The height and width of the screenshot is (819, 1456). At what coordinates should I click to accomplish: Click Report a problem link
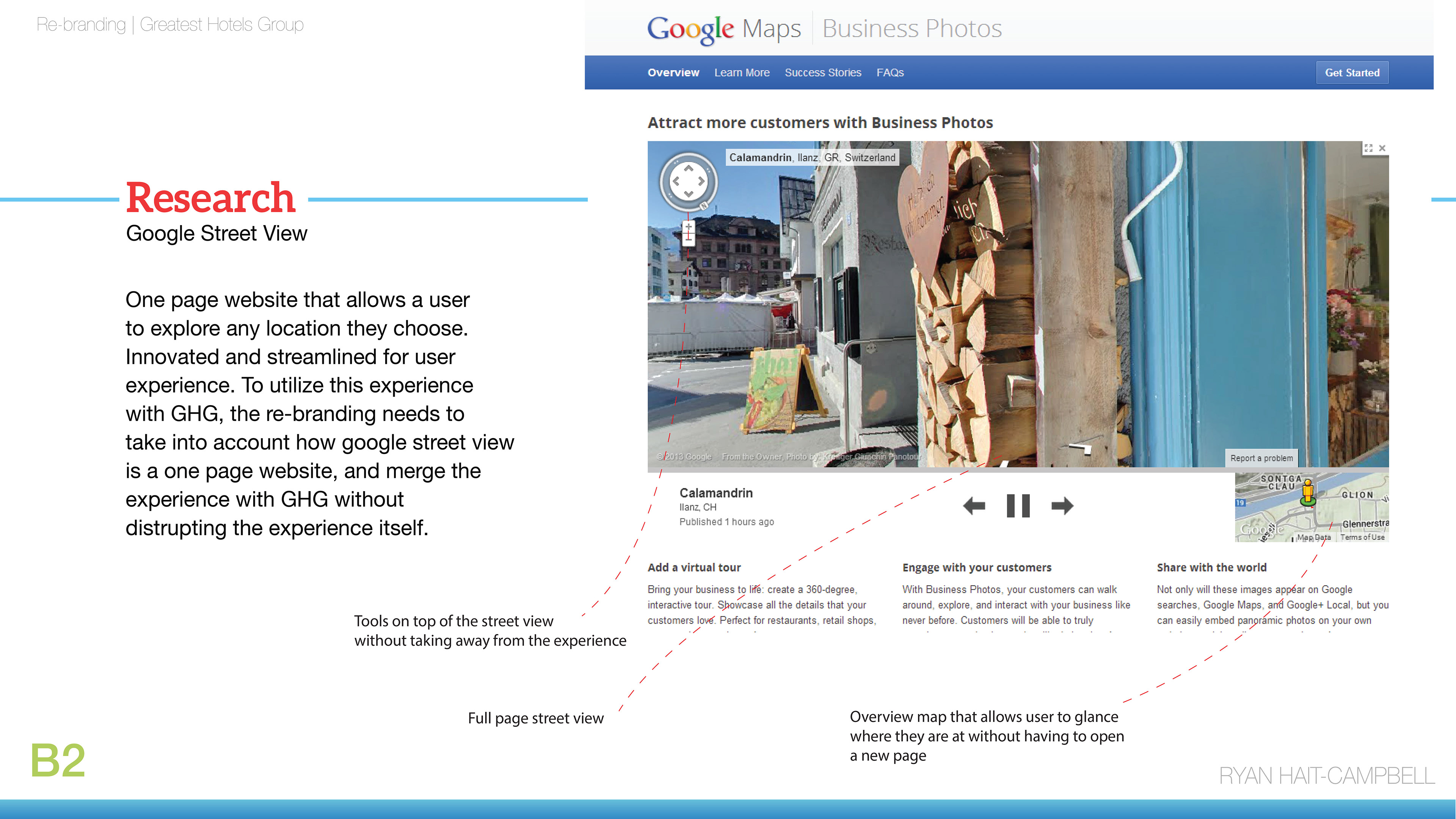pos(1261,458)
